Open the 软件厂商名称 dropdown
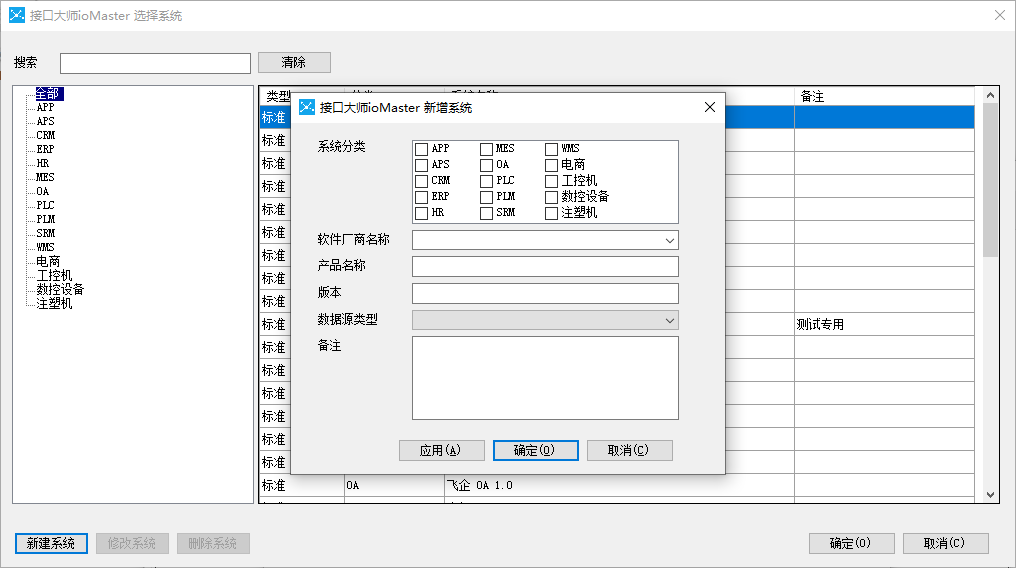This screenshot has width=1016, height=568. (x=669, y=240)
